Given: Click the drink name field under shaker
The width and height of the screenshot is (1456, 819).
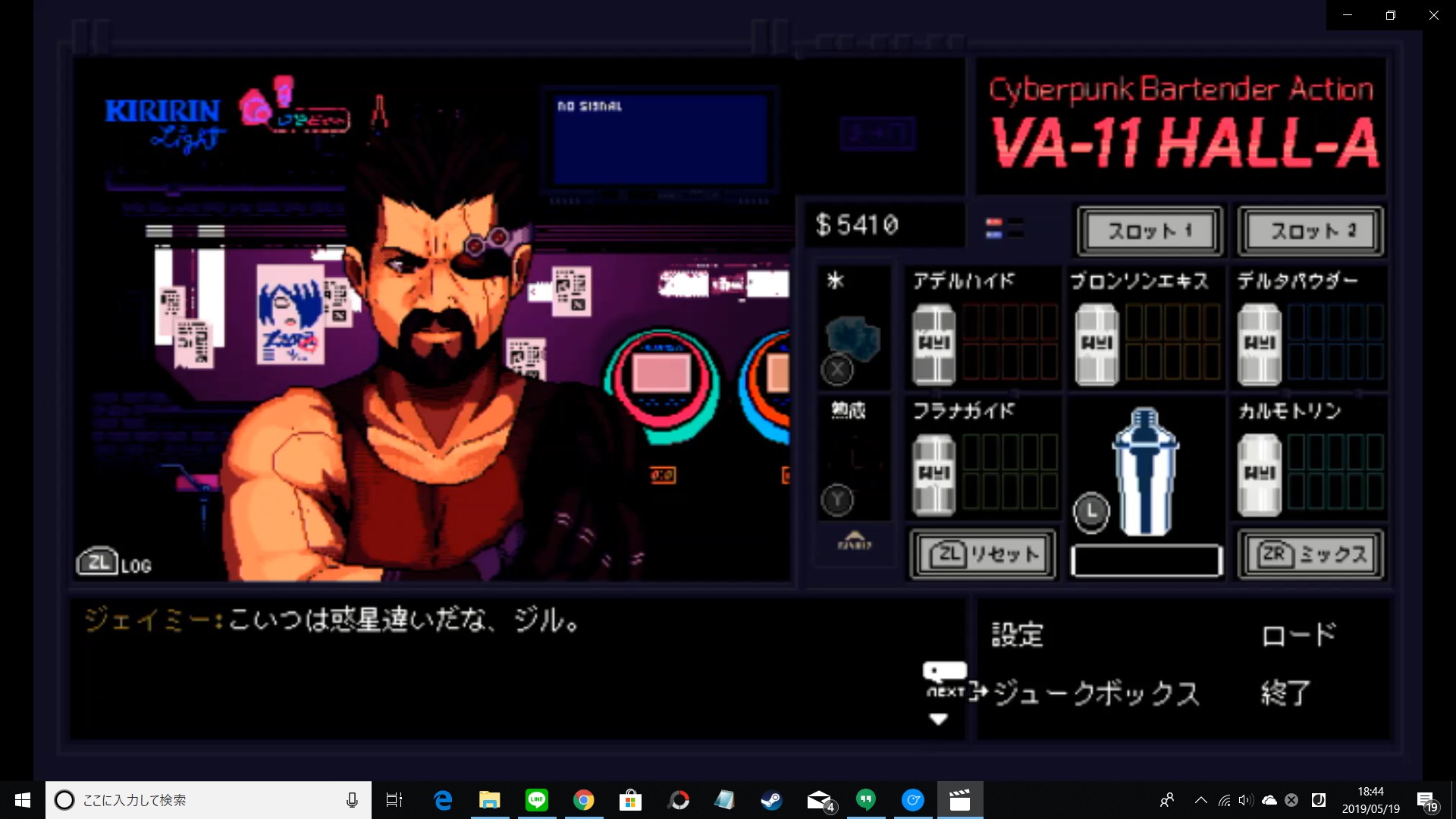Looking at the screenshot, I should click(1146, 561).
